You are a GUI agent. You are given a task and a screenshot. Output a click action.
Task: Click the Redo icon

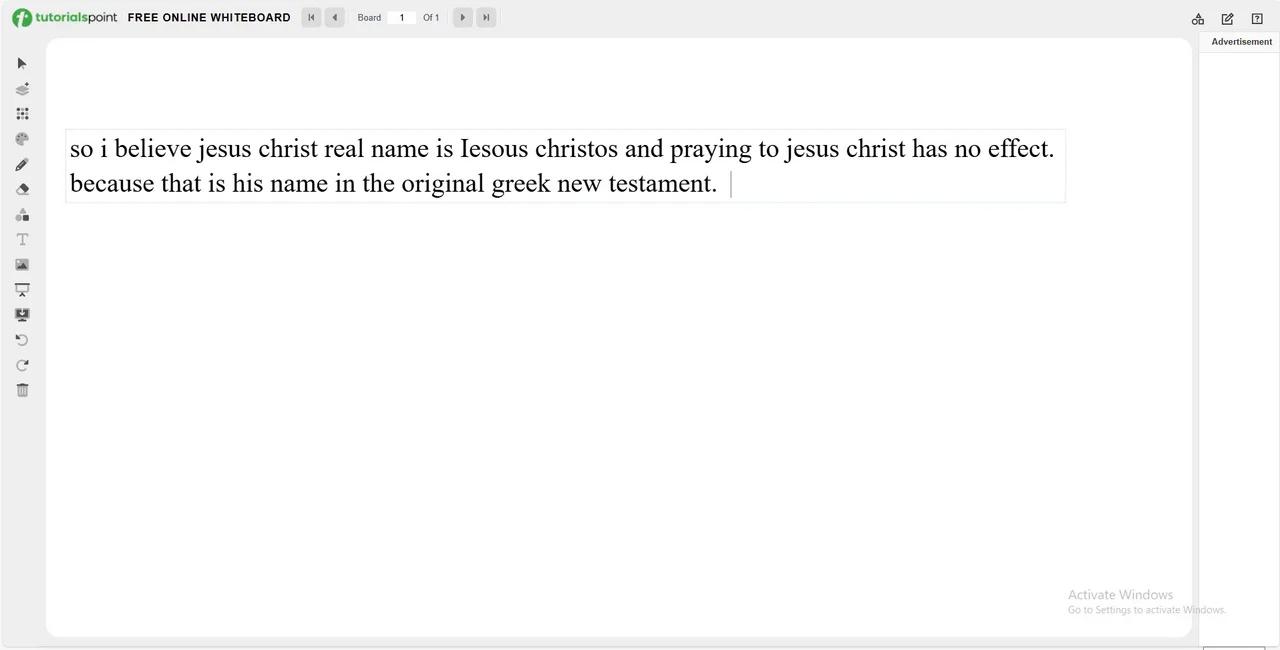[22, 365]
